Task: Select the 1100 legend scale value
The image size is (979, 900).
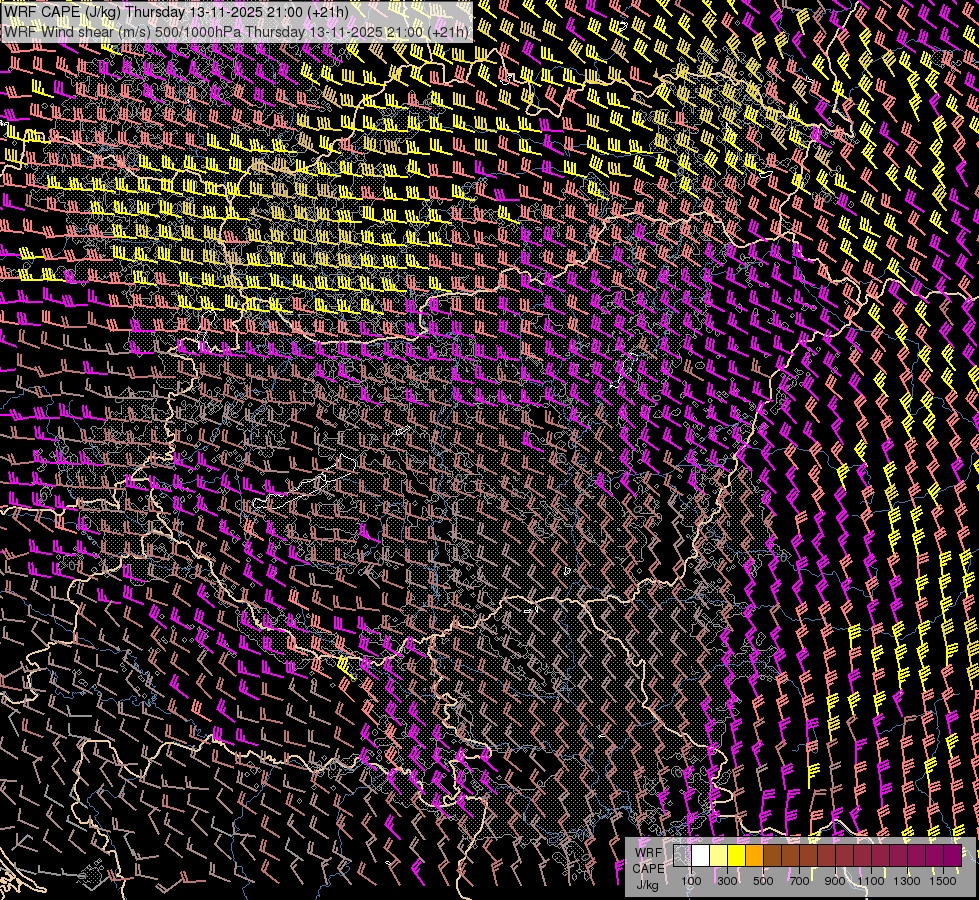Action: (x=871, y=881)
